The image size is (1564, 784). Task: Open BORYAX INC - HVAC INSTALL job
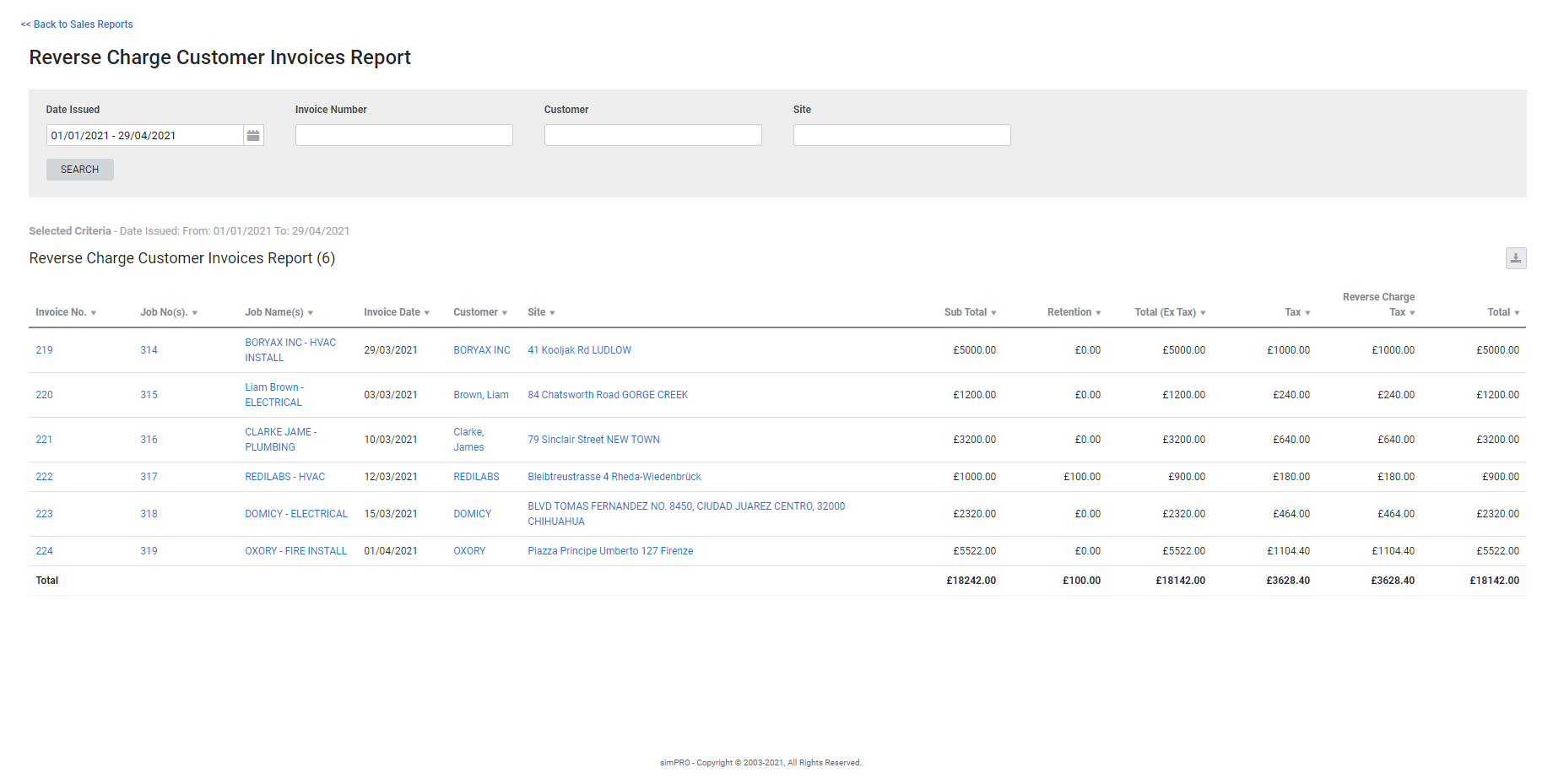[x=290, y=350]
